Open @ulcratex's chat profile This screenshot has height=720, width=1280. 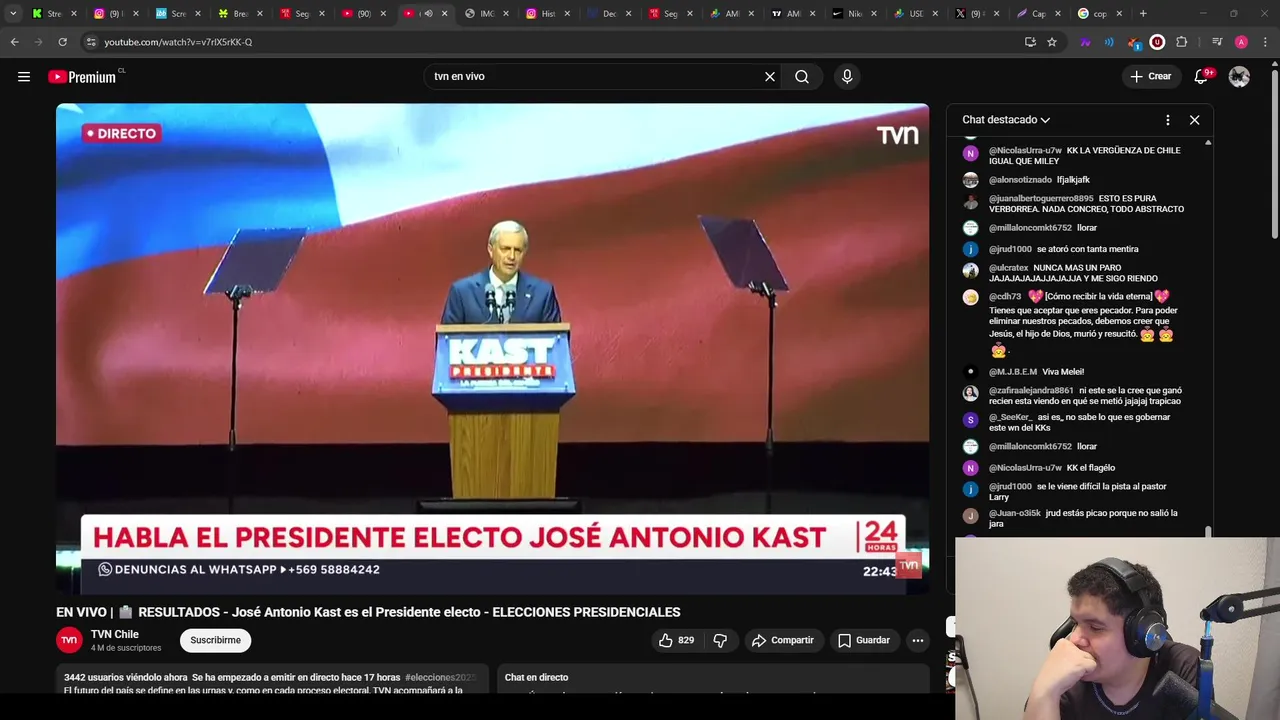[1008, 268]
